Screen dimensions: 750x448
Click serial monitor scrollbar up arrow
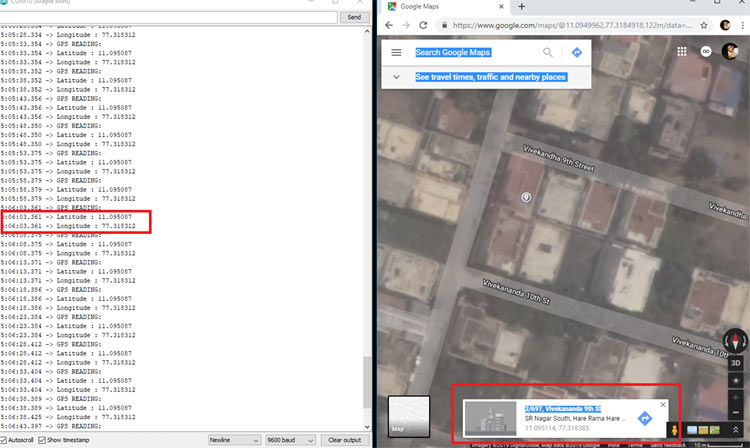pos(367,31)
